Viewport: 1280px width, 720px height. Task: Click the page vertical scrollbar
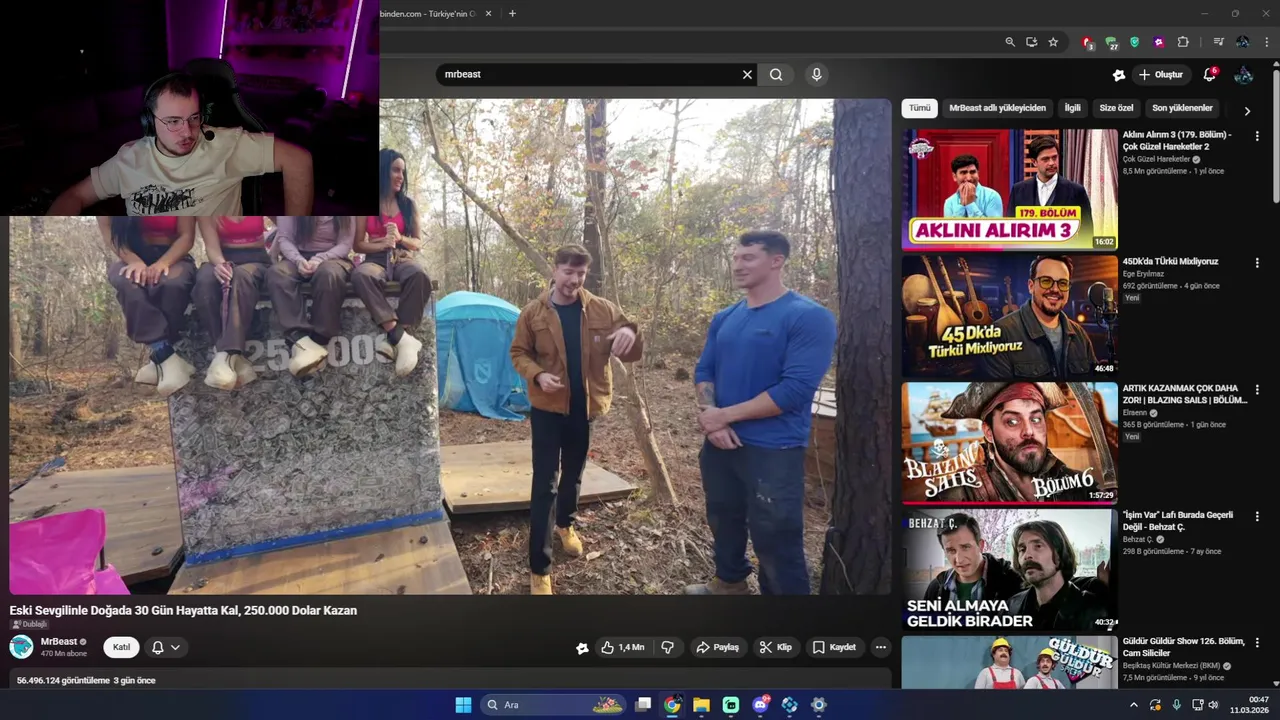point(1275,135)
